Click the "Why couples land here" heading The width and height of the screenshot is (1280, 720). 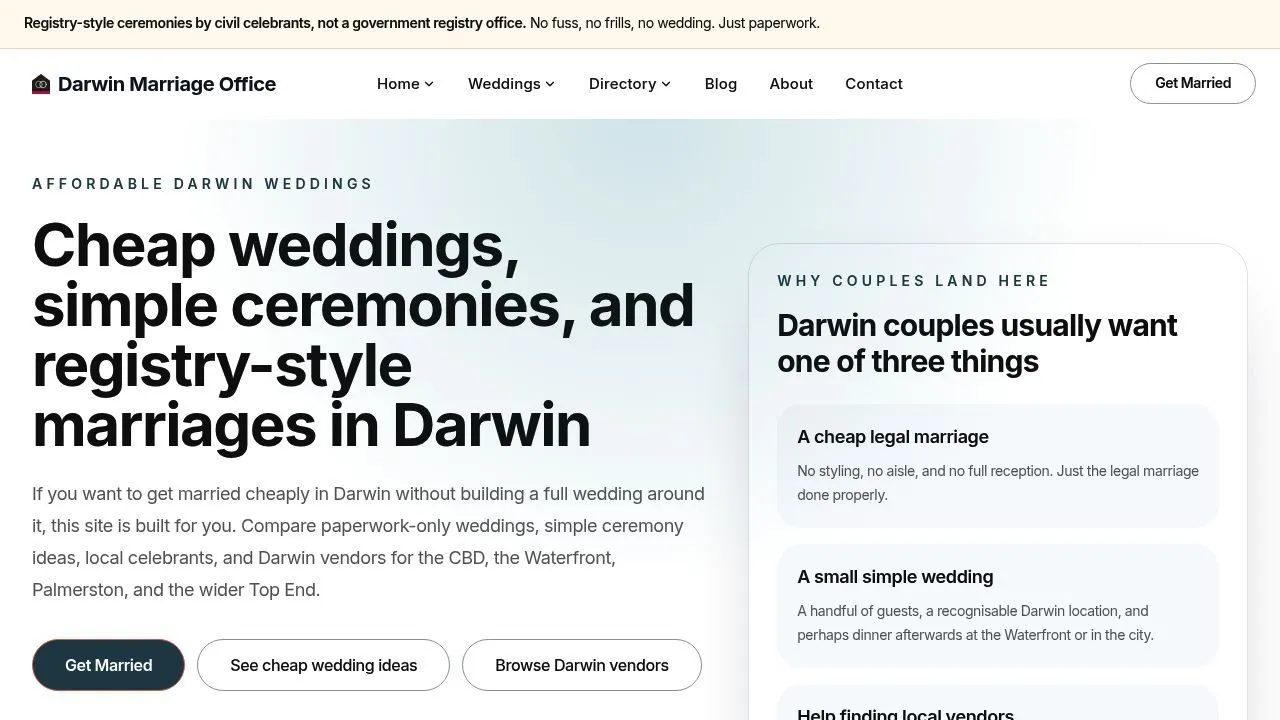(x=913, y=281)
